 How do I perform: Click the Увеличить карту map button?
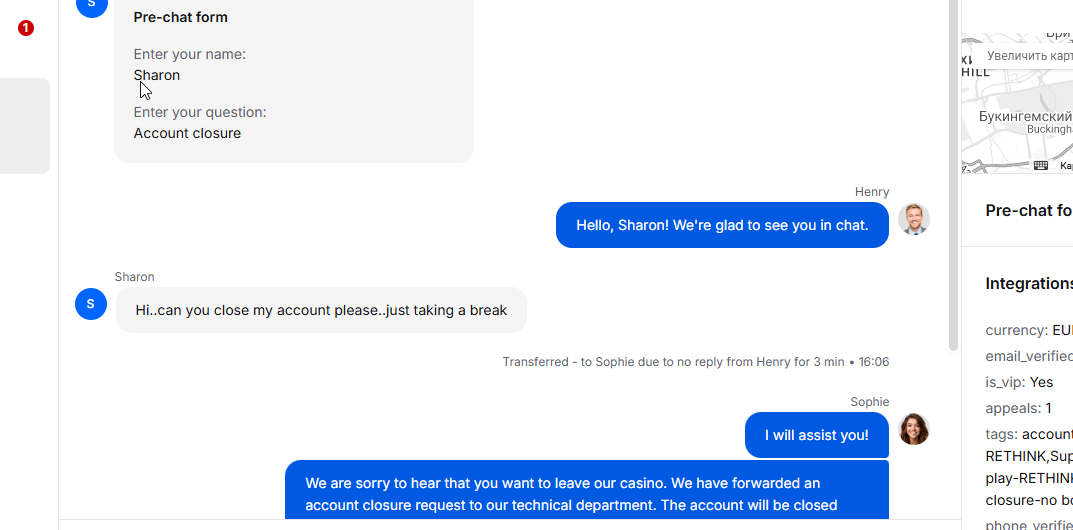(1029, 55)
